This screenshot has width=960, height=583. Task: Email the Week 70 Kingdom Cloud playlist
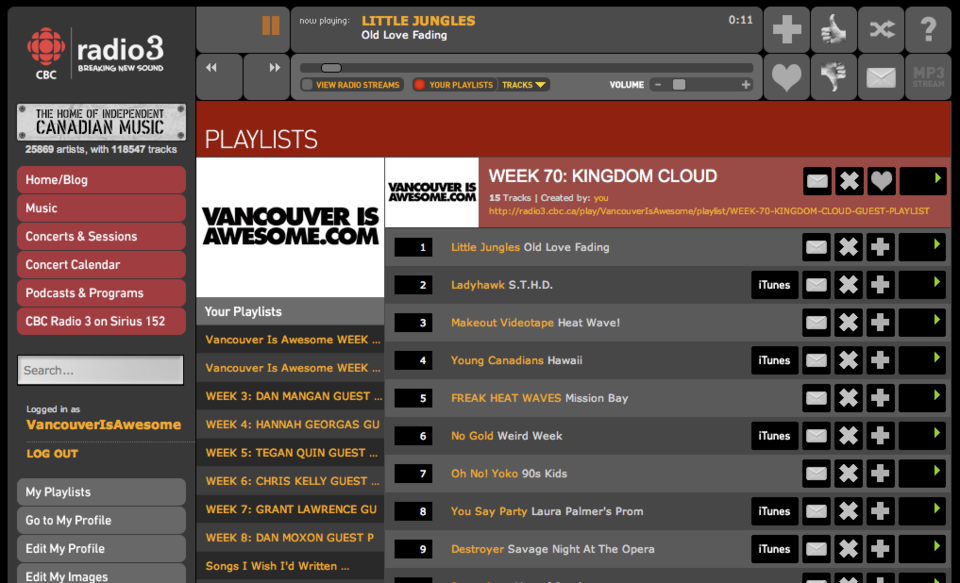817,181
